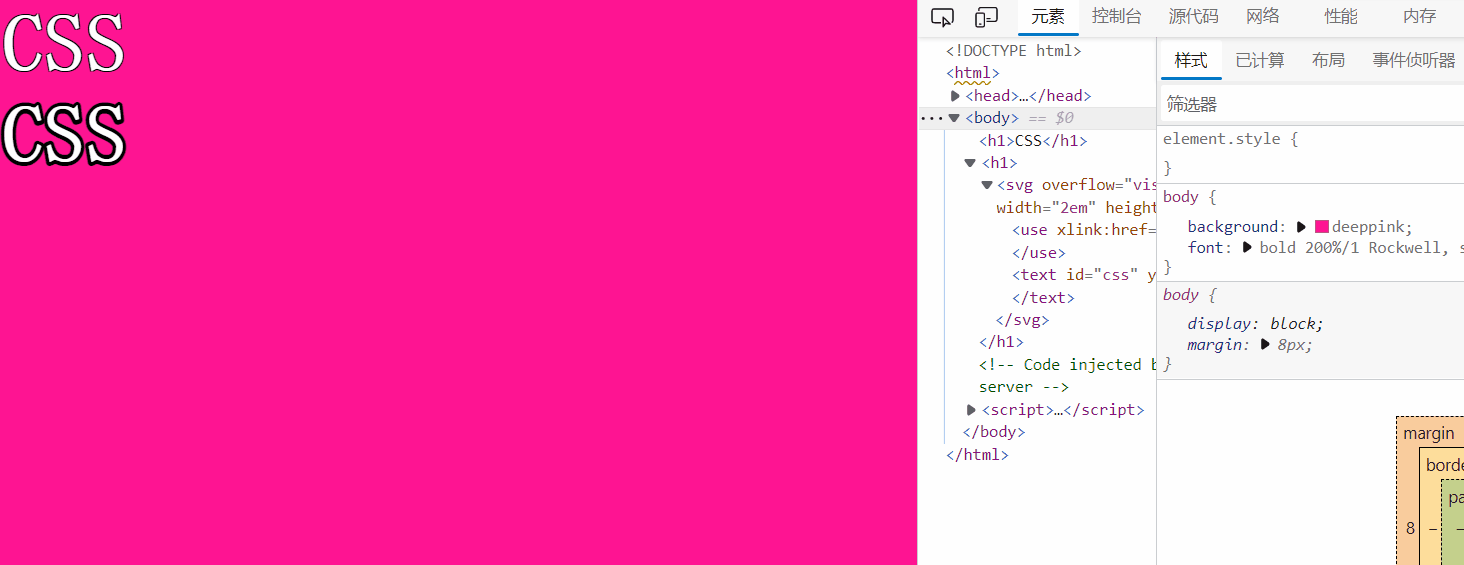Select the closing </body> tag

[994, 432]
